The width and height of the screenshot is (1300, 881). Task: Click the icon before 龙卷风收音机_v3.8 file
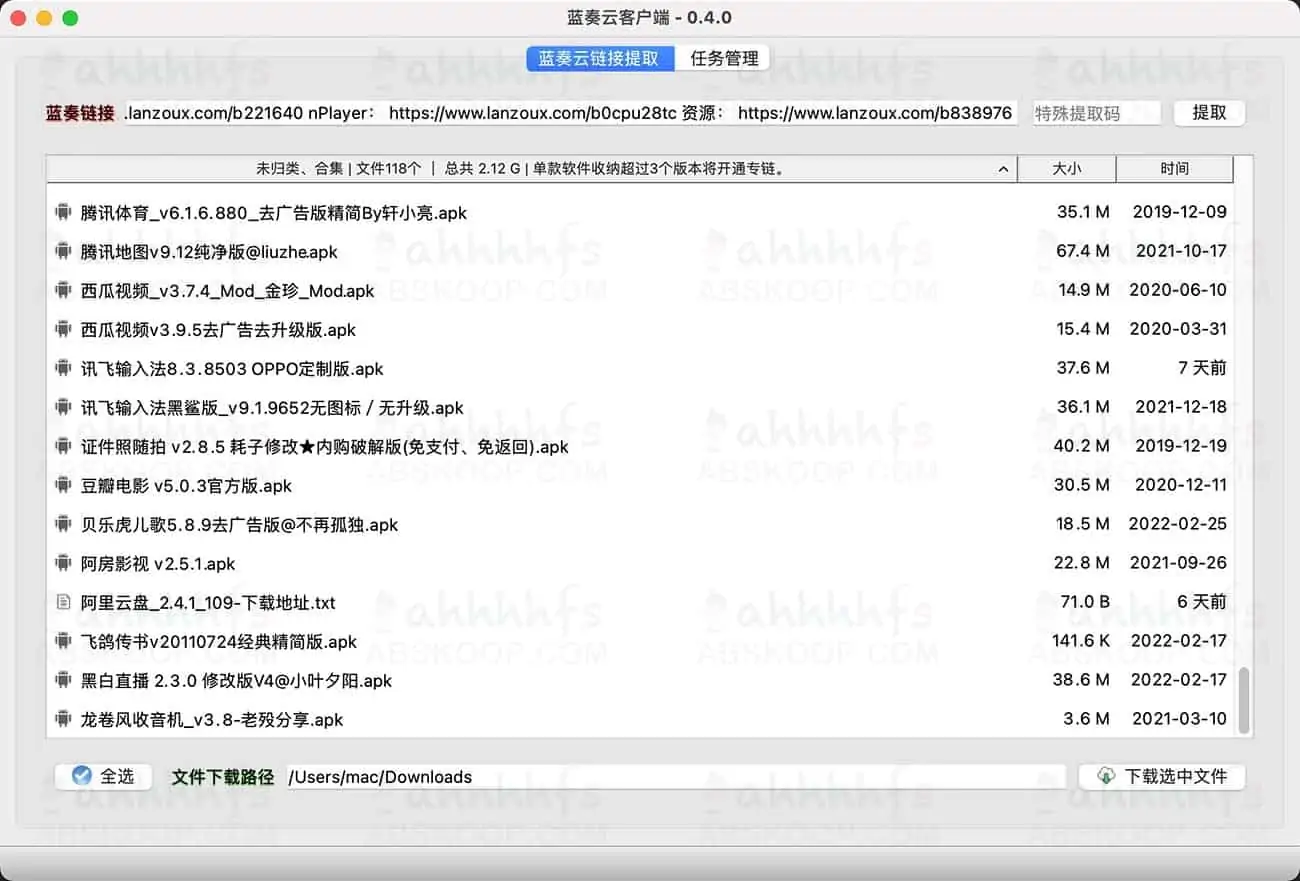tap(63, 719)
